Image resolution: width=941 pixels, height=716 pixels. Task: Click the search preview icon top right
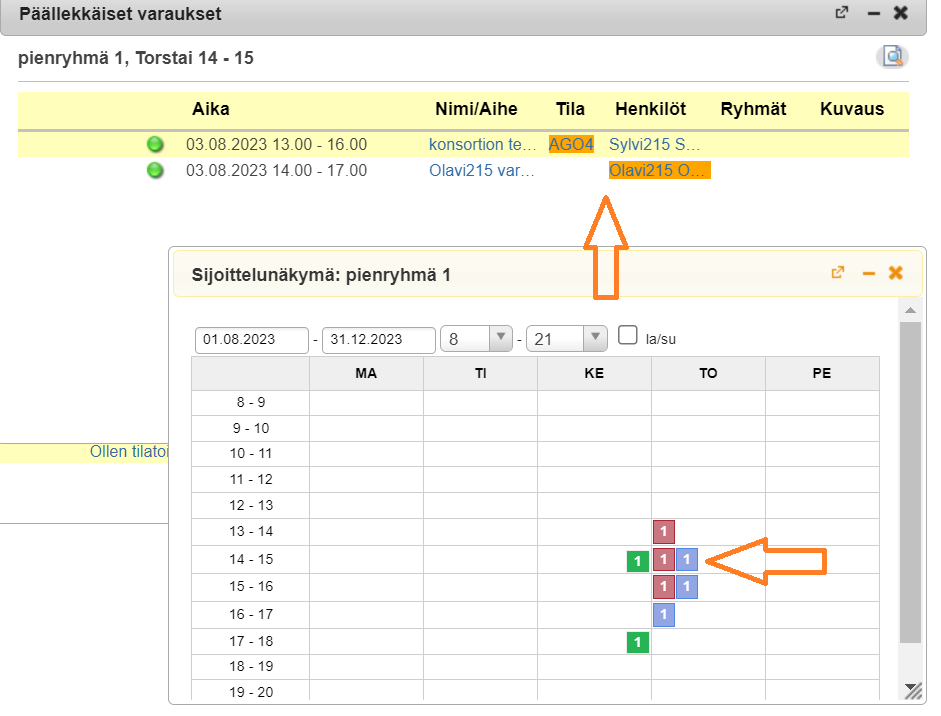click(891, 57)
